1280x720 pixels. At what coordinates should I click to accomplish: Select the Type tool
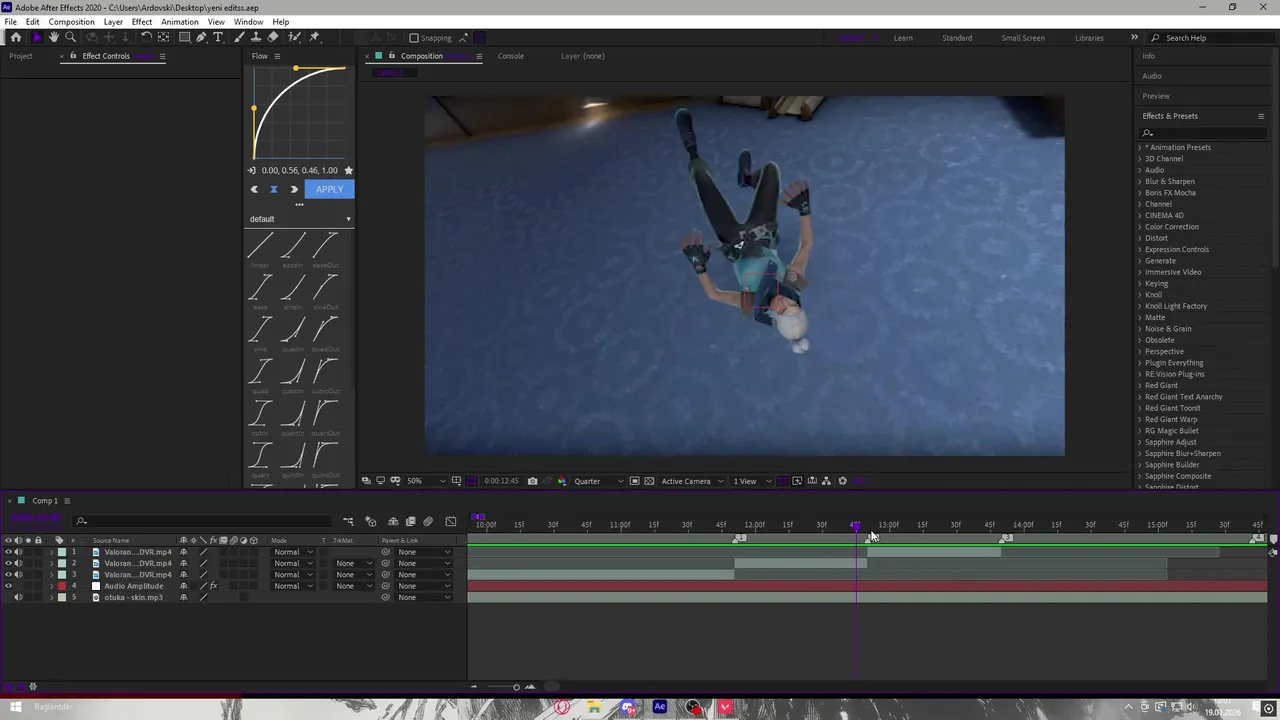pos(218,38)
